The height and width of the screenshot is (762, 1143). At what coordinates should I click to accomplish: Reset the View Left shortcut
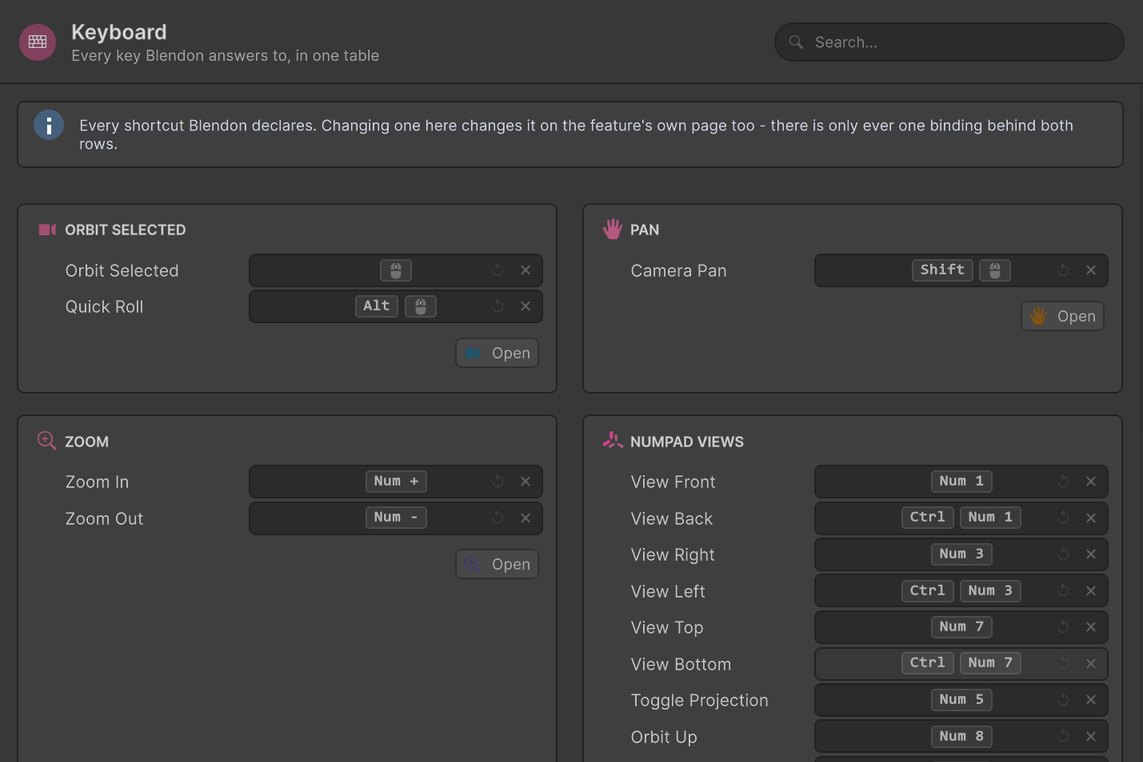tap(1064, 591)
